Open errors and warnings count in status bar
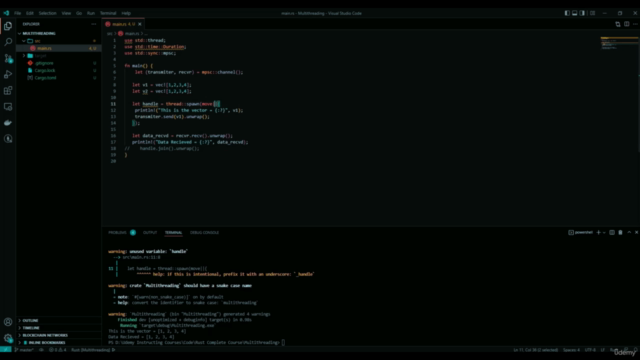 [x=58, y=350]
